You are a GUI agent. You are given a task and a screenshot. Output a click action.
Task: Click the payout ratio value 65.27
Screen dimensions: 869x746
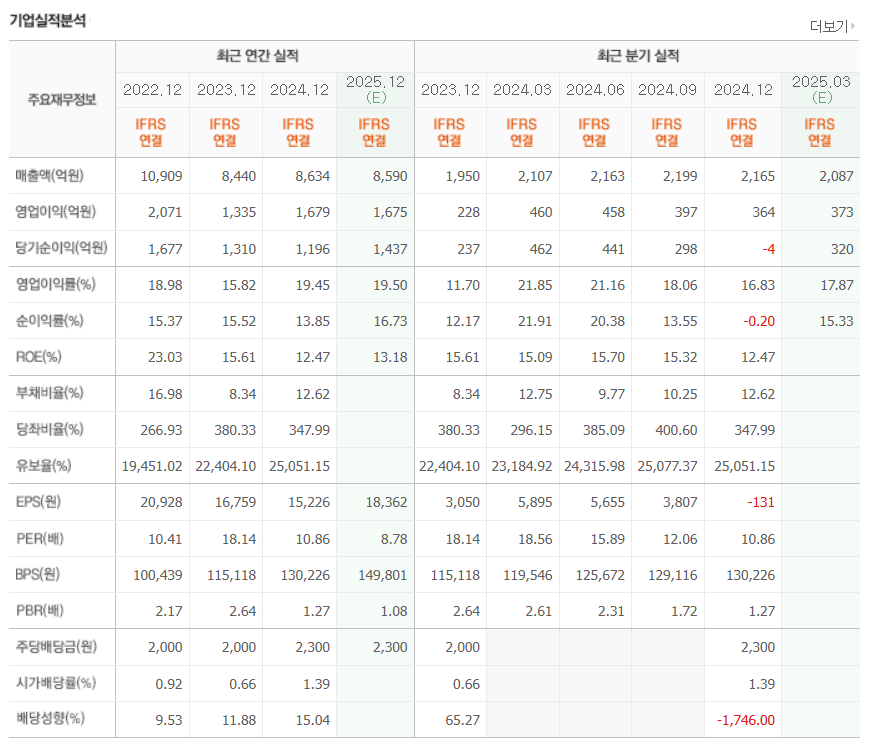point(463,721)
